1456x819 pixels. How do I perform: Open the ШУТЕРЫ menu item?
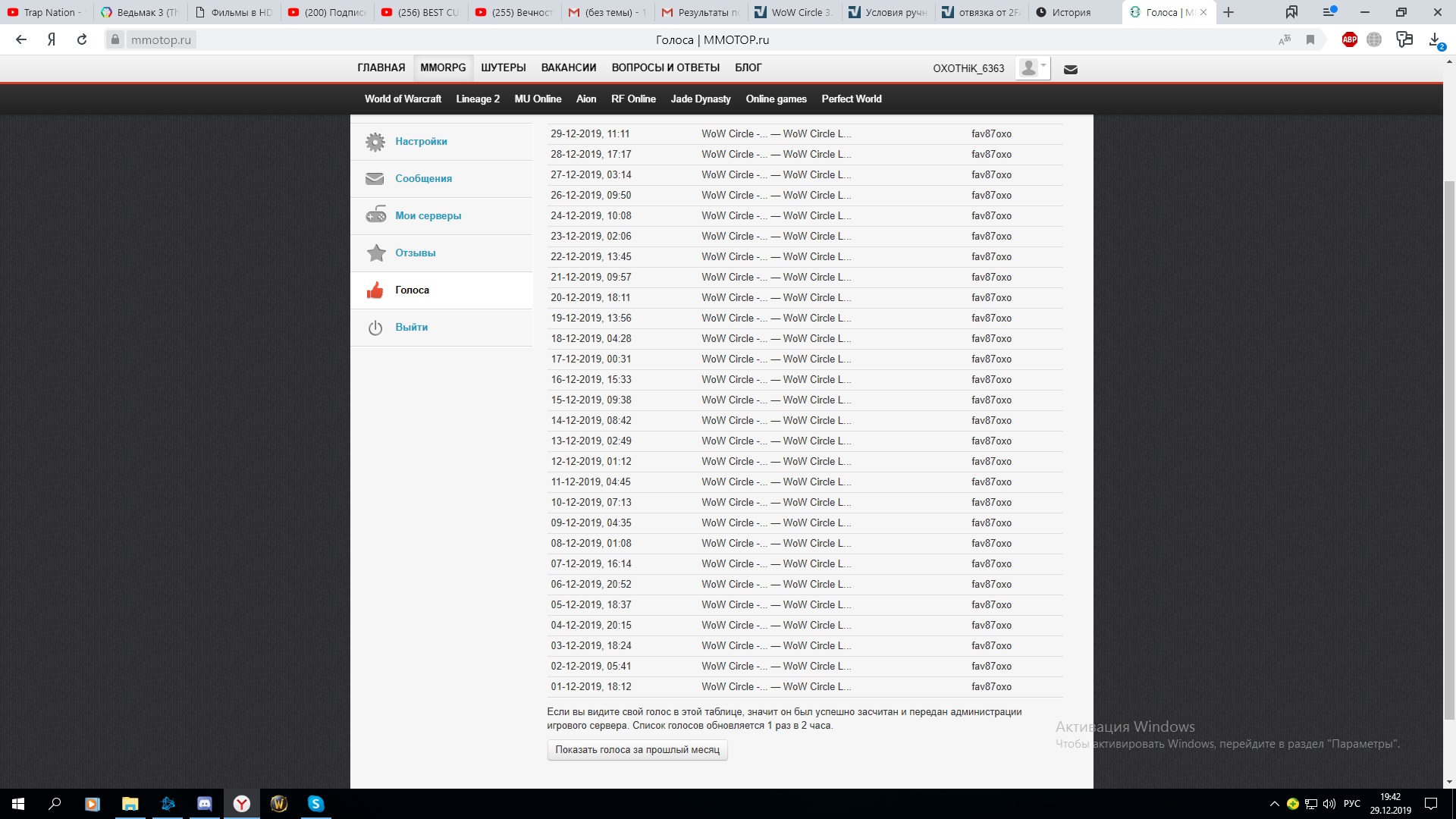[503, 67]
